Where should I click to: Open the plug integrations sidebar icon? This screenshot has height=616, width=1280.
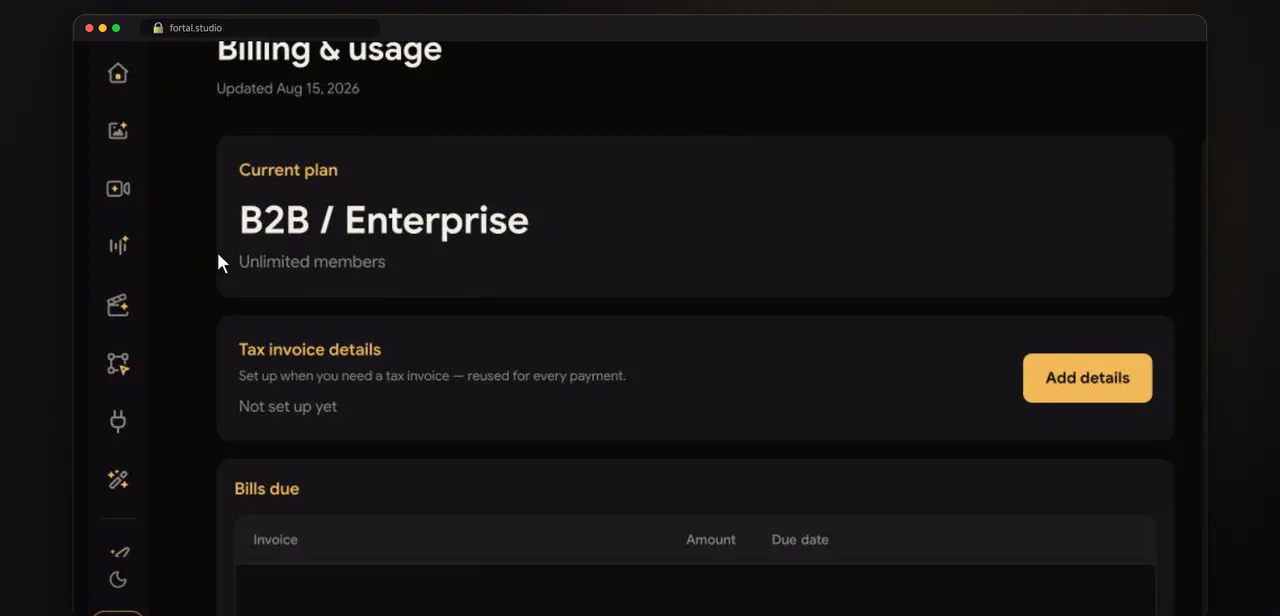118,421
